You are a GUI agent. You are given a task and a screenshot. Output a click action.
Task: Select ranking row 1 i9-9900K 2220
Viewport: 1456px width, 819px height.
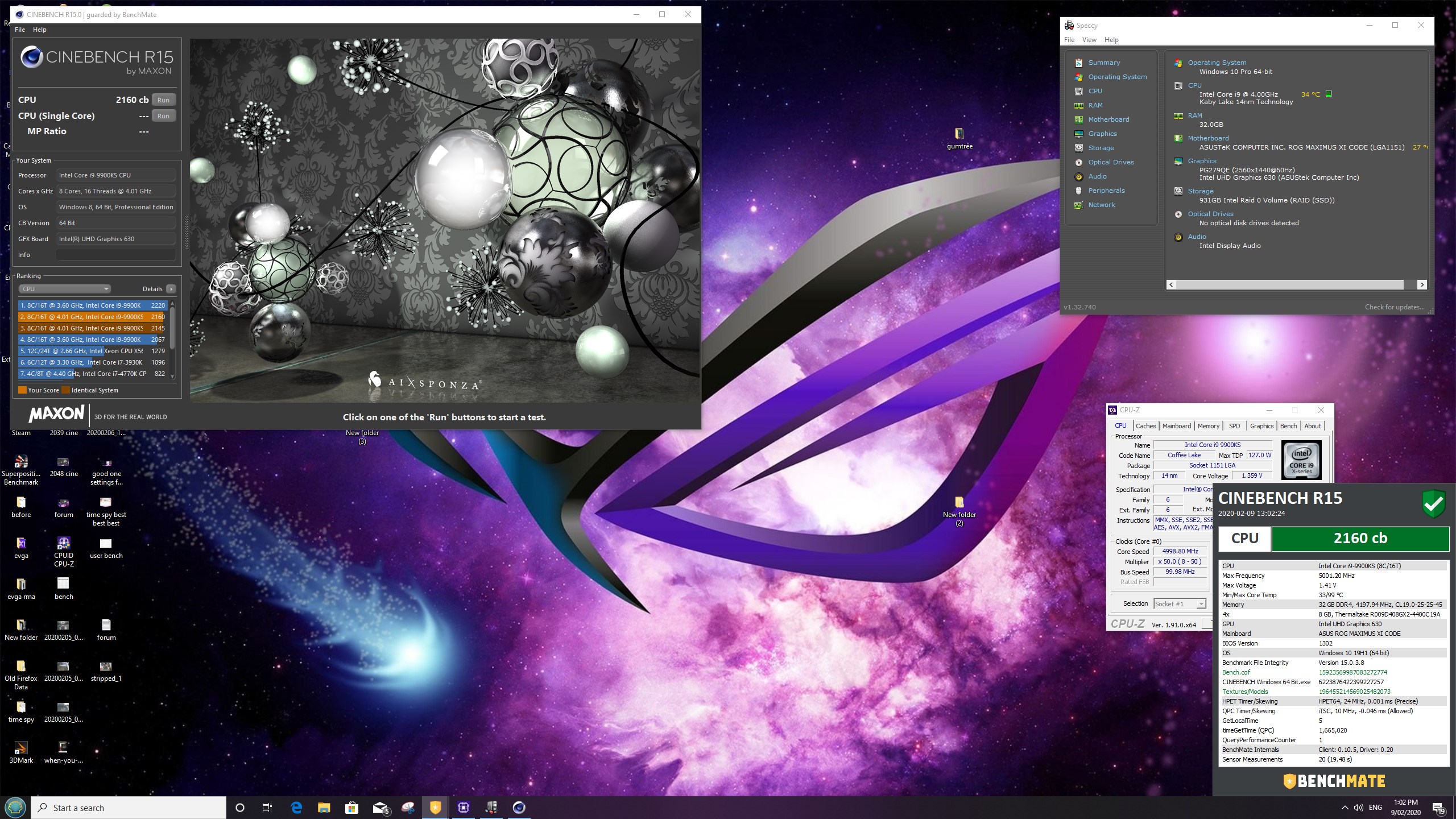pyautogui.click(x=93, y=305)
